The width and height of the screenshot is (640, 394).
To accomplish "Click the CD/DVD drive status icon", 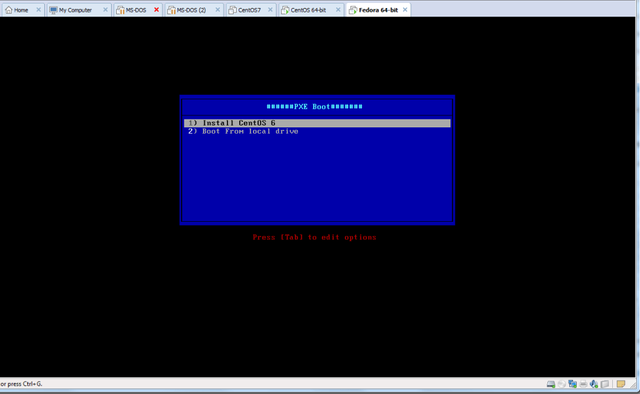I will (562, 384).
